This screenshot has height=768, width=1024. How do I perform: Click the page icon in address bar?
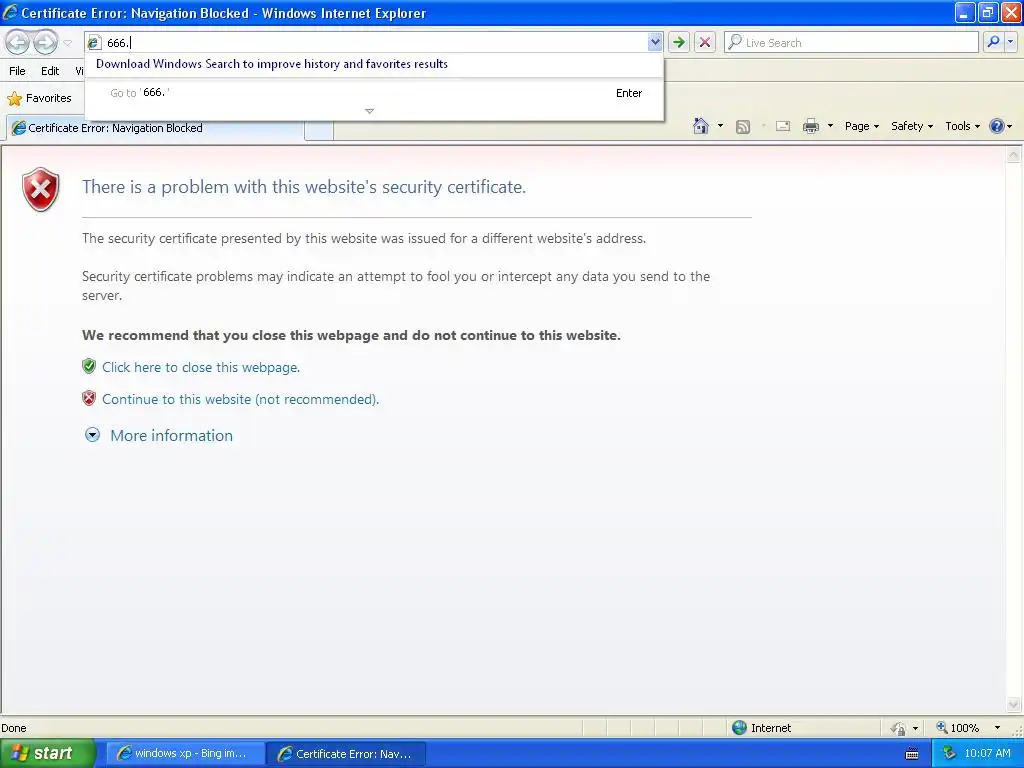(94, 42)
